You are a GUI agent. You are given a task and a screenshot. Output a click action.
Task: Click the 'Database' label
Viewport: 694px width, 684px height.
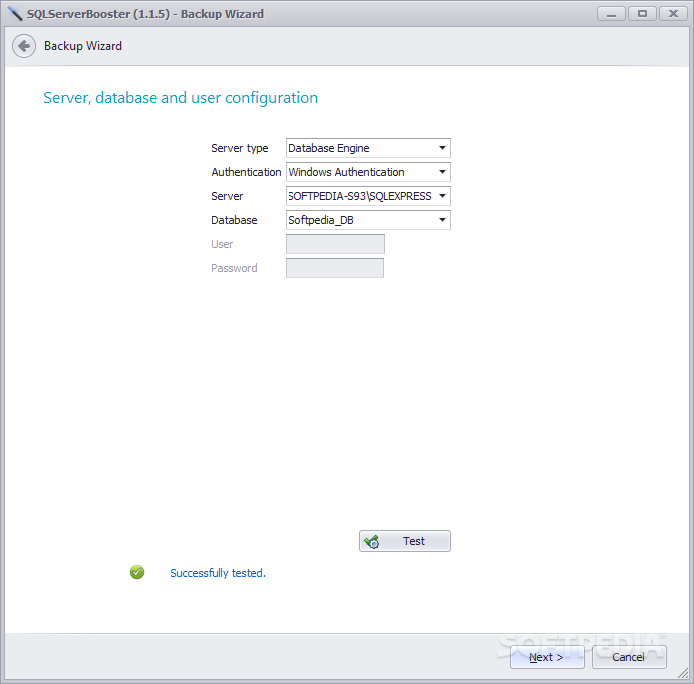pyautogui.click(x=234, y=220)
